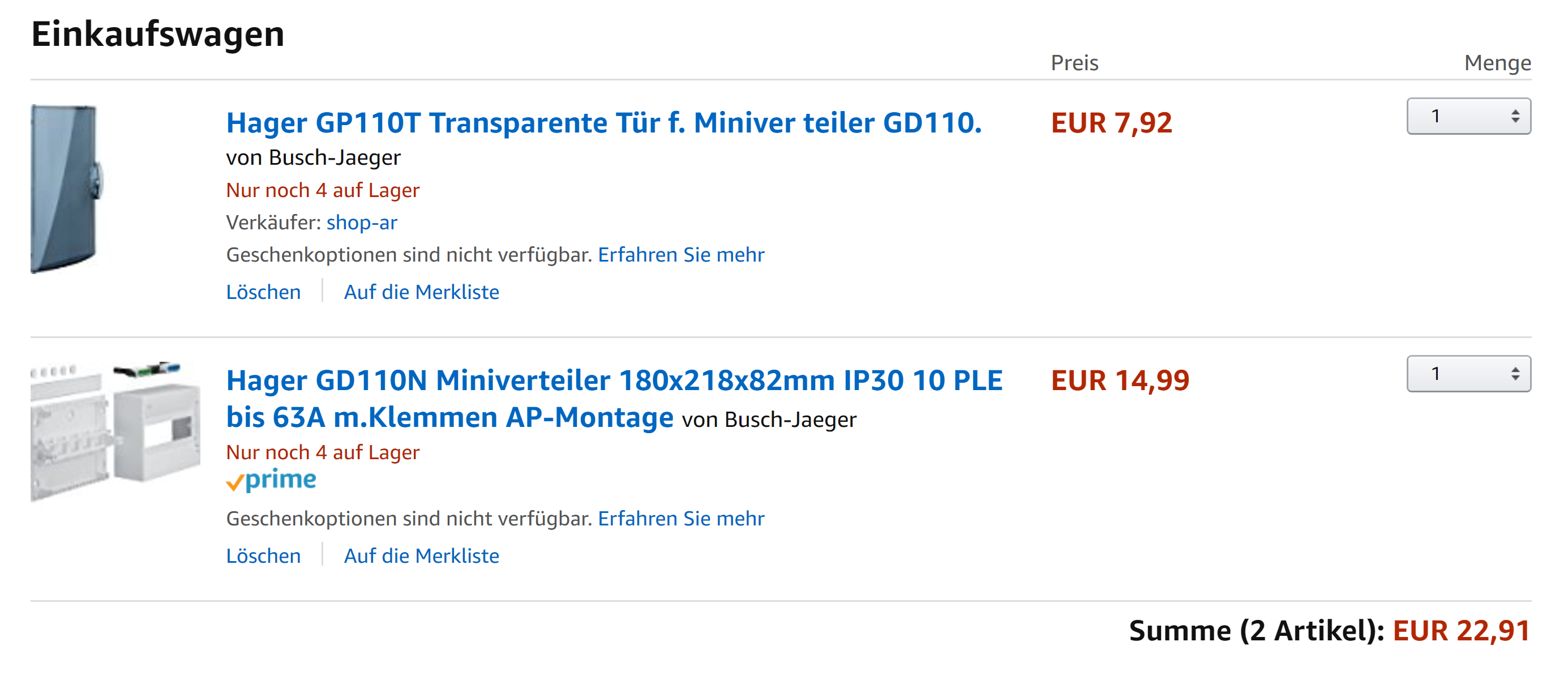1568x680 pixels.
Task: Learn more about gift options for GP110T
Action: (x=680, y=255)
